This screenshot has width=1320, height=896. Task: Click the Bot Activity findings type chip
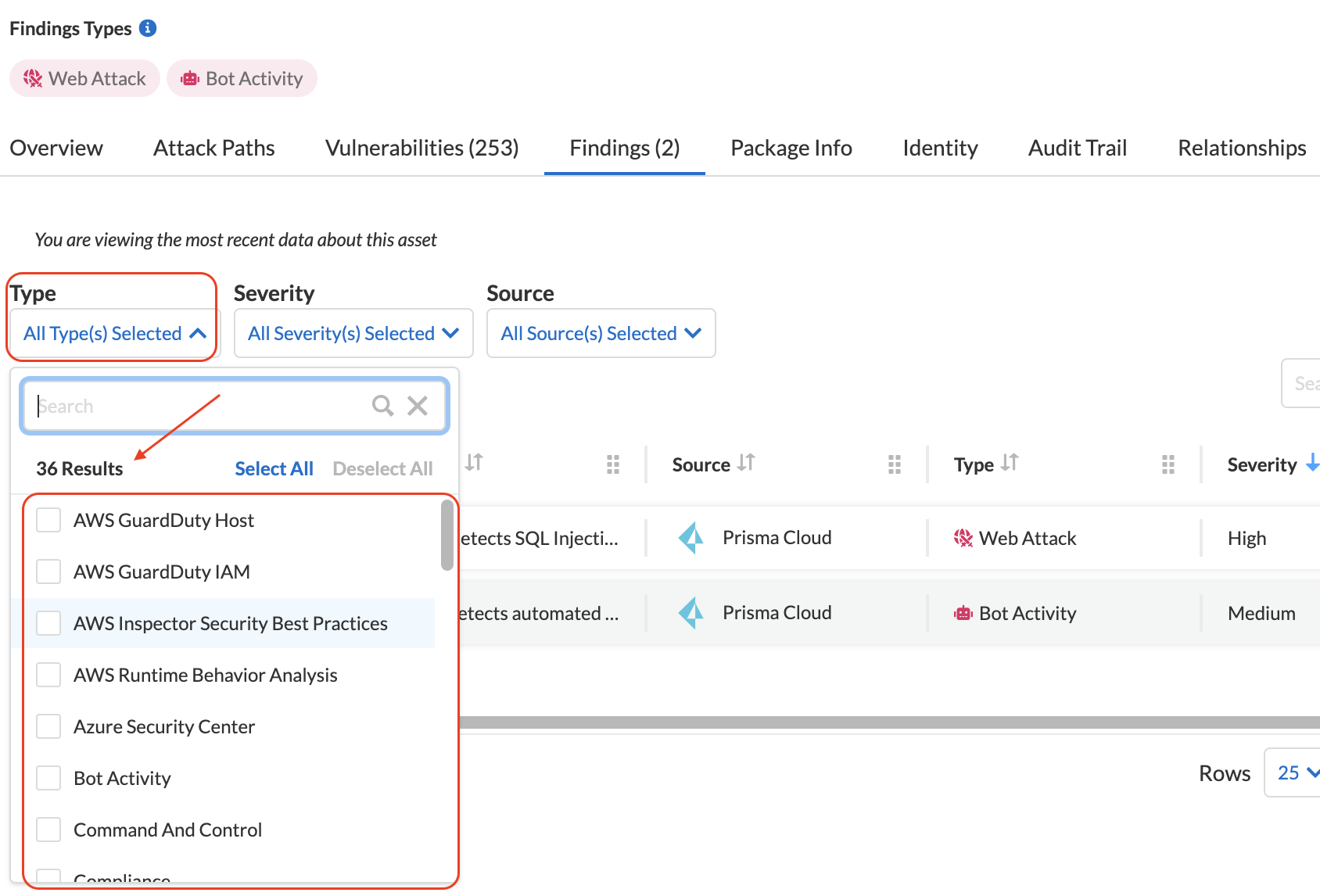coord(242,79)
